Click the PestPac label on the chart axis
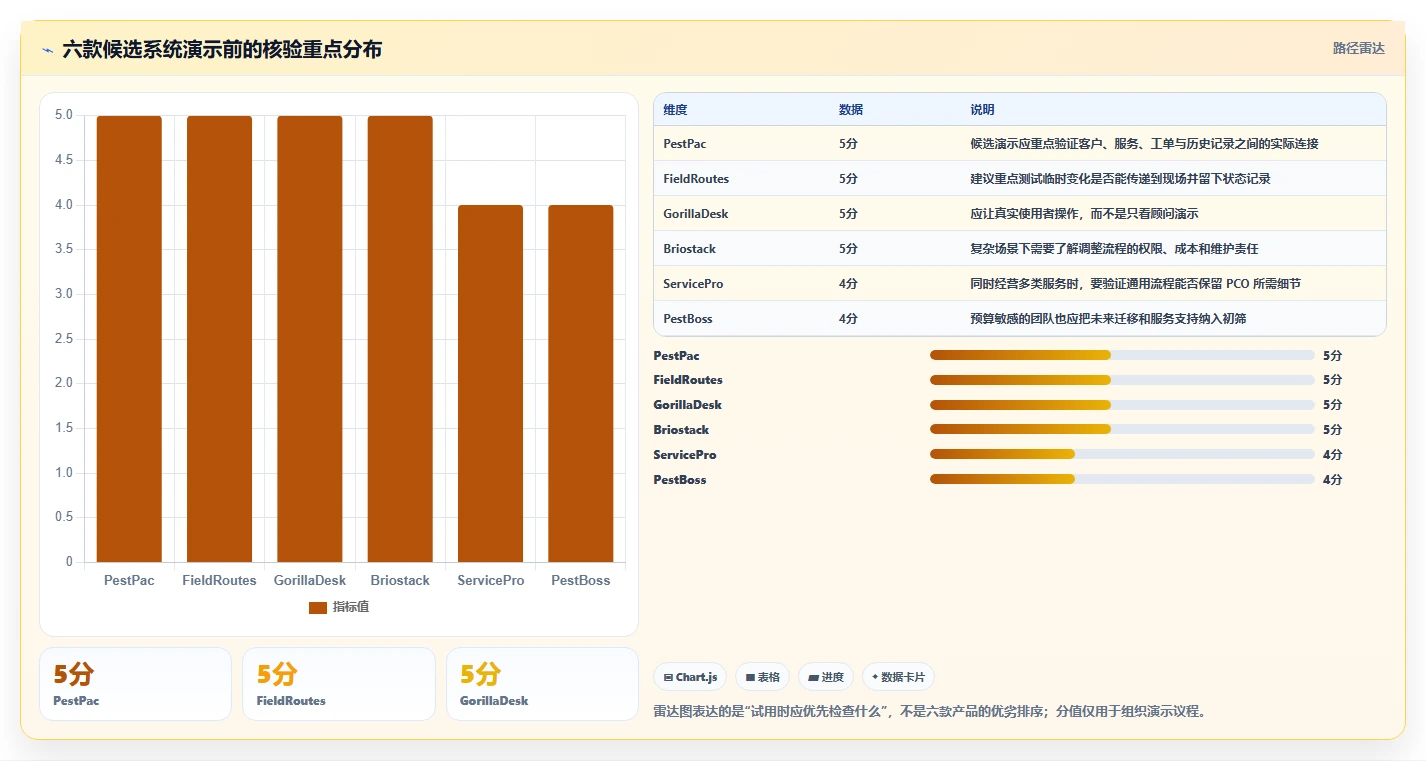The width and height of the screenshot is (1426, 761). (129, 581)
